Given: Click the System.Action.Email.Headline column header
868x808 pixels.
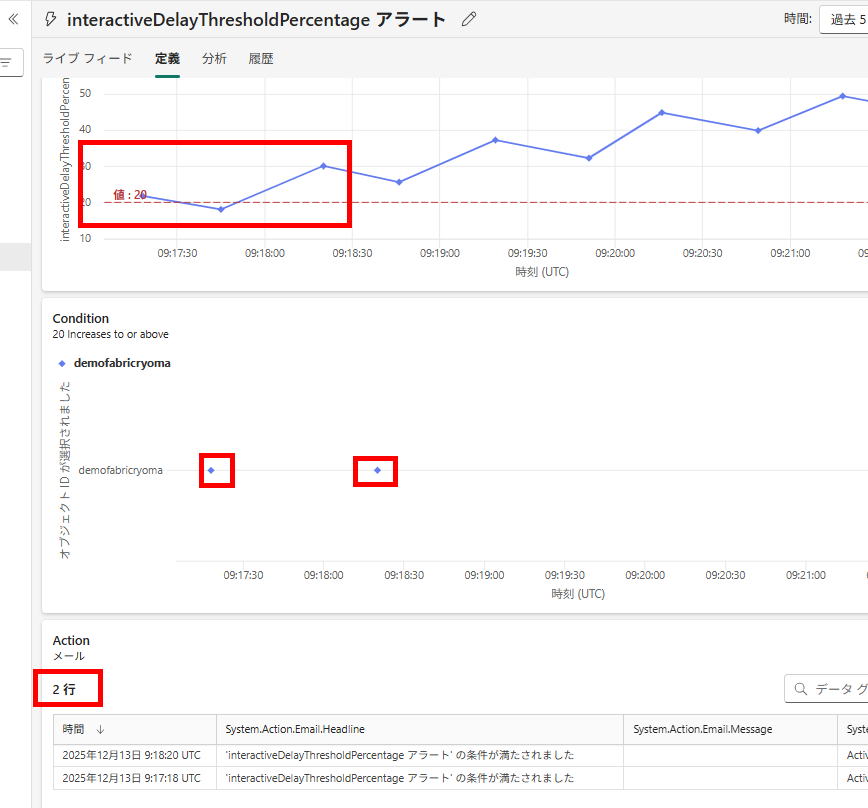Looking at the screenshot, I should pyautogui.click(x=420, y=729).
